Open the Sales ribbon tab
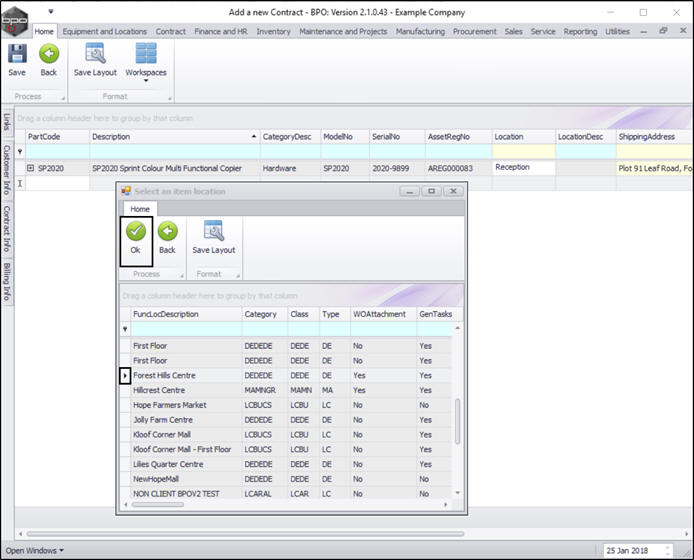 point(513,31)
